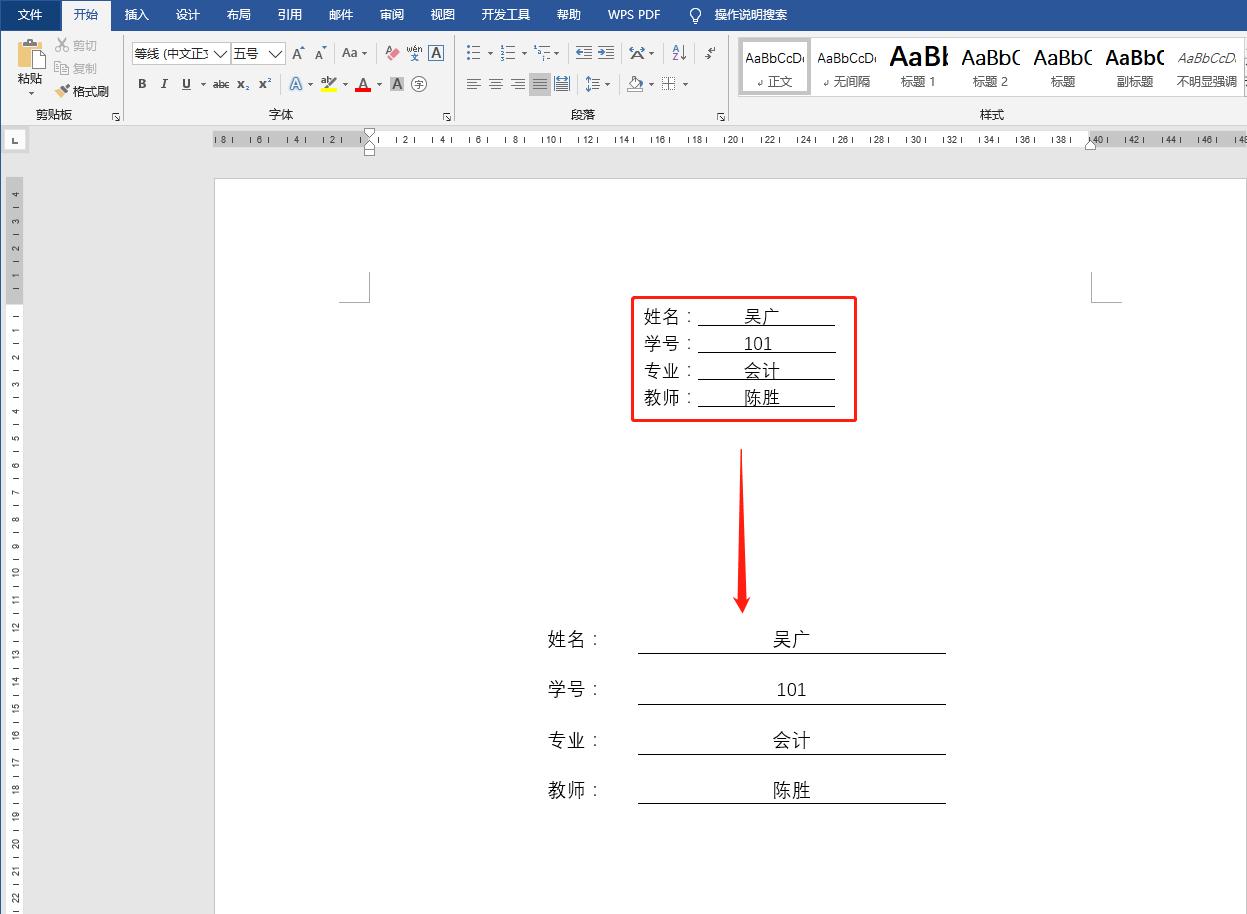Change the font color using the red swatch

[362, 84]
